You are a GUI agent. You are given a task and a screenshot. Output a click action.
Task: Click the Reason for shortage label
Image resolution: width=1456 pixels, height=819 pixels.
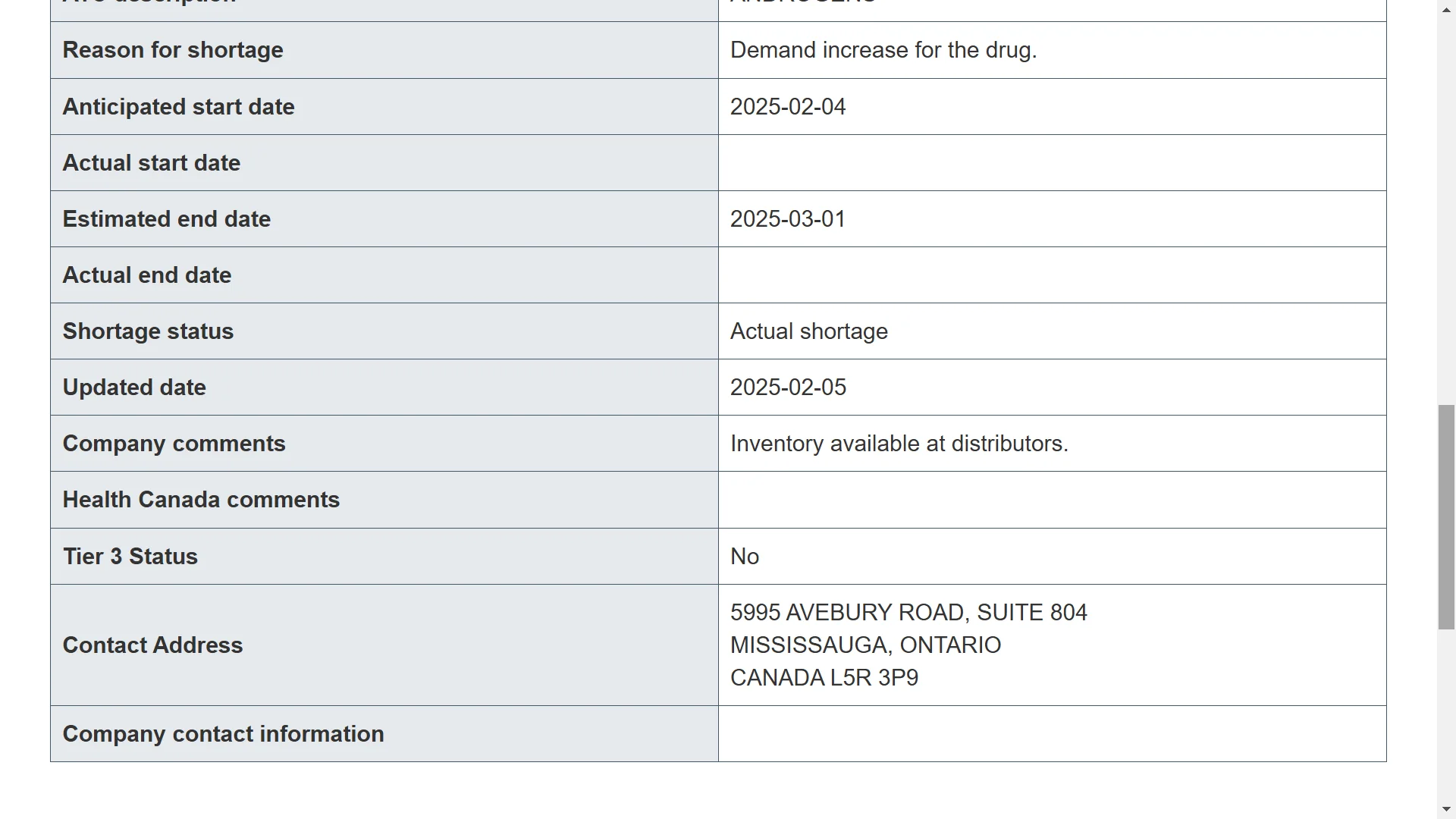[x=173, y=50]
